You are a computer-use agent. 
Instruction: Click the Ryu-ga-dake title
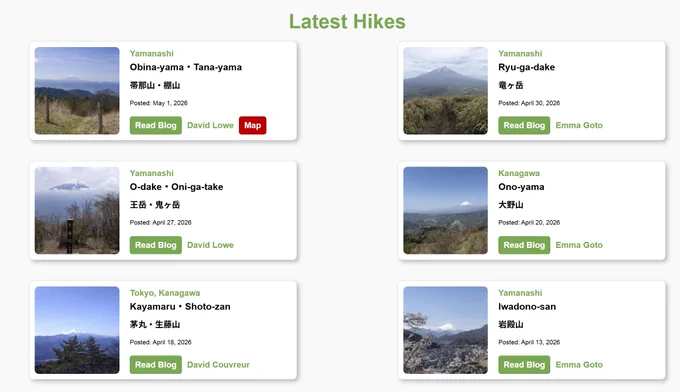526,67
